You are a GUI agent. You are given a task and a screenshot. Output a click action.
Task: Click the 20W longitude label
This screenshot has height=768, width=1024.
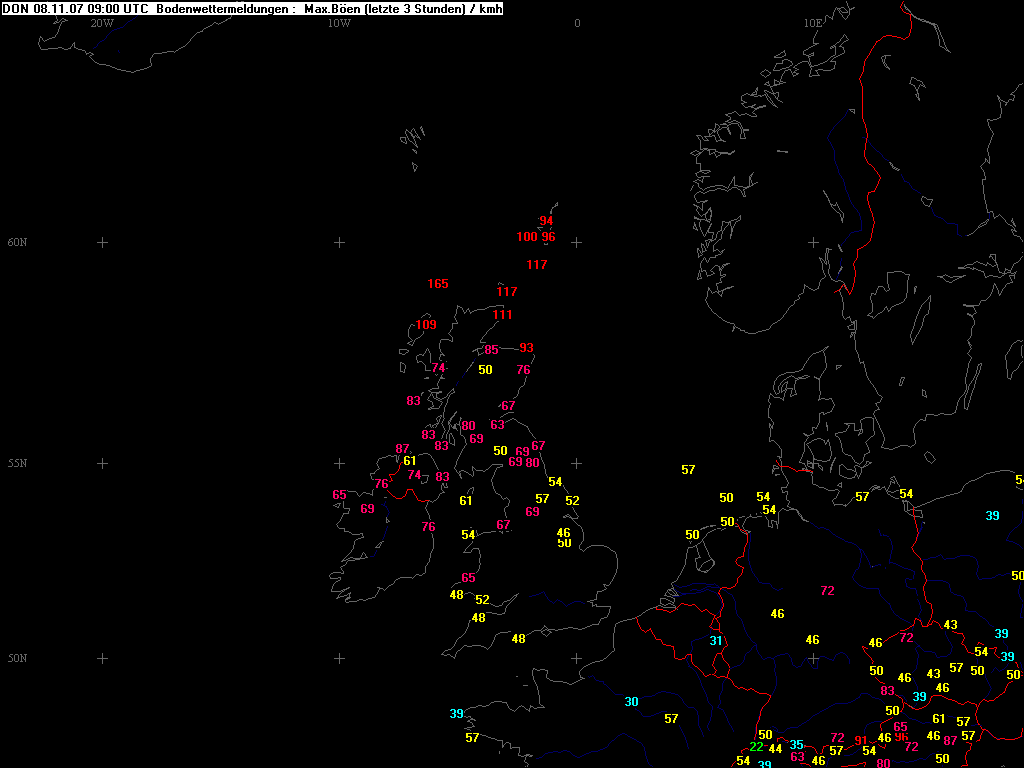tap(101, 23)
